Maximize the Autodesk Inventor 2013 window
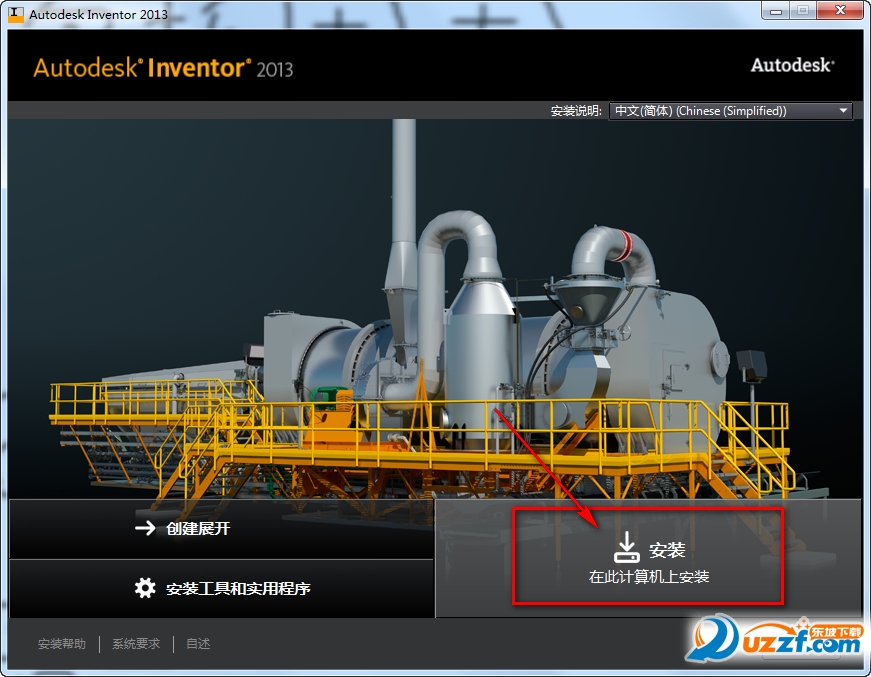The height and width of the screenshot is (677, 871). point(803,11)
